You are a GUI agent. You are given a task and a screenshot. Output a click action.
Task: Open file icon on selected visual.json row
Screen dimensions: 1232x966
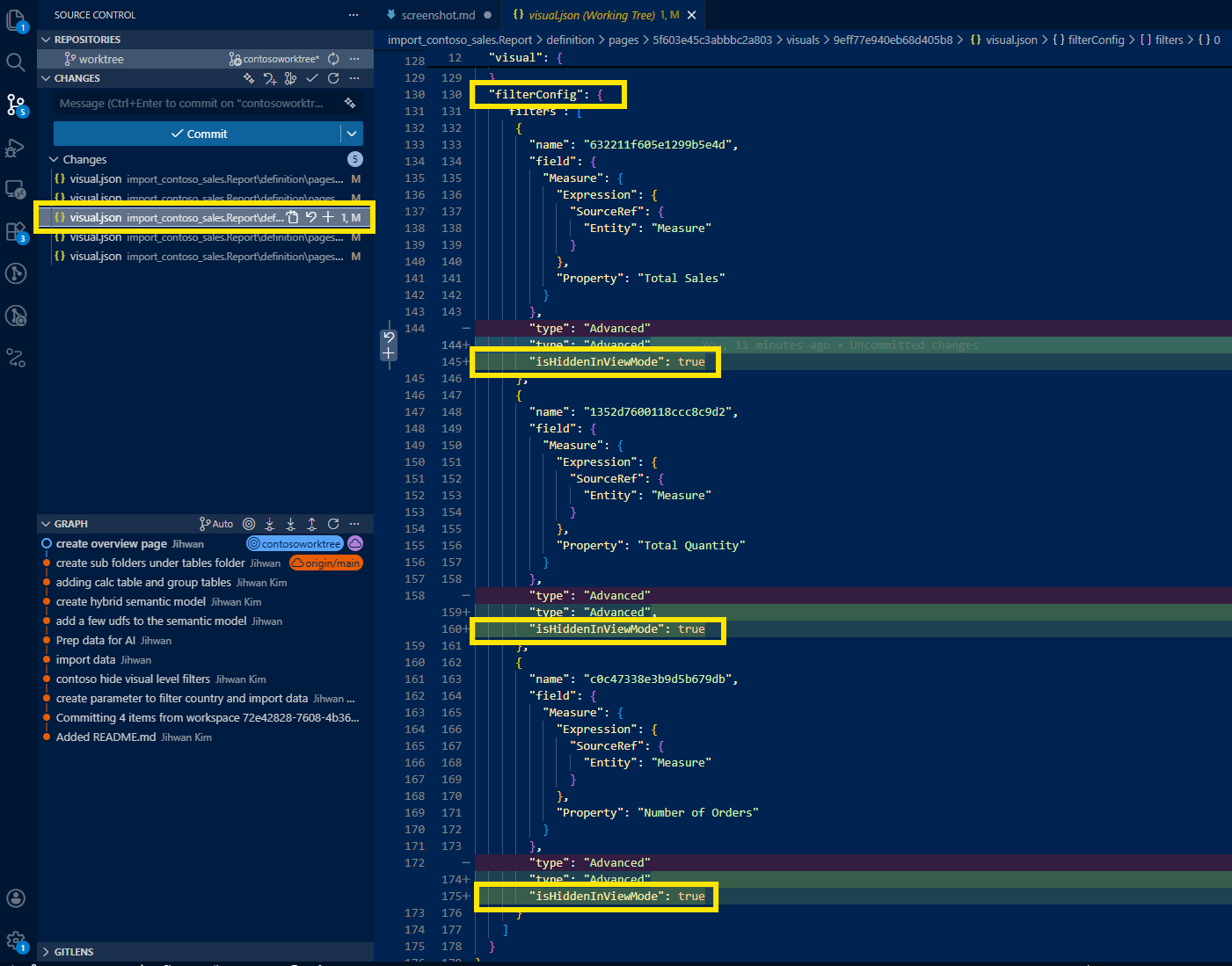tap(293, 217)
